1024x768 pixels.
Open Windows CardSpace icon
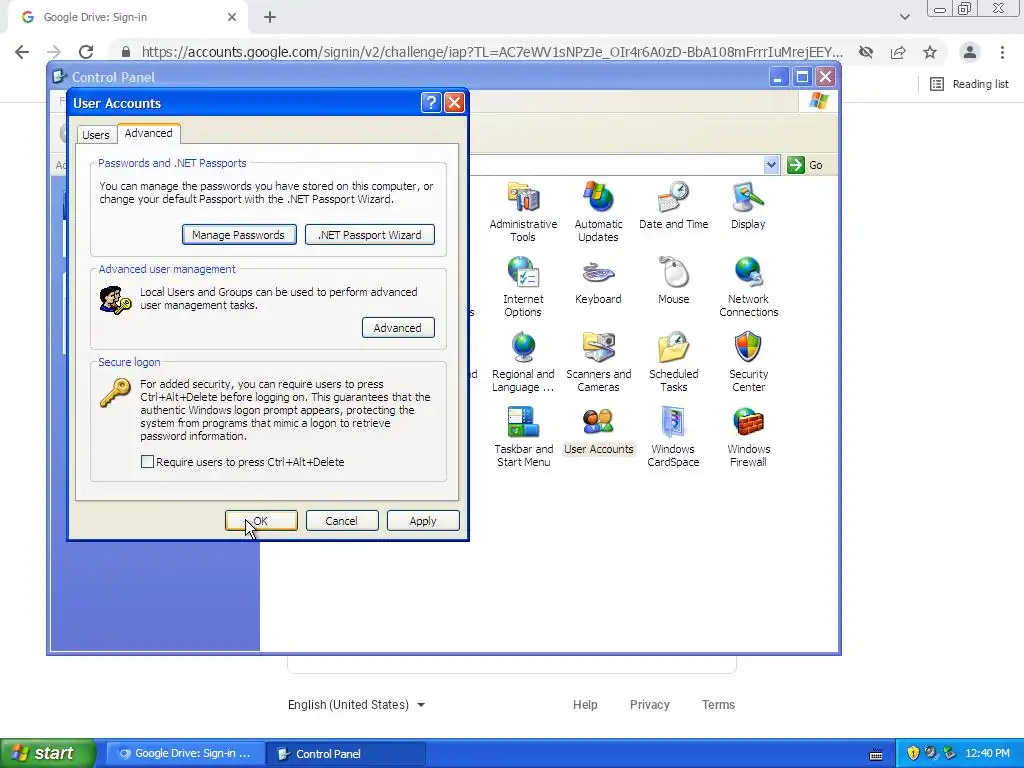pos(673,437)
